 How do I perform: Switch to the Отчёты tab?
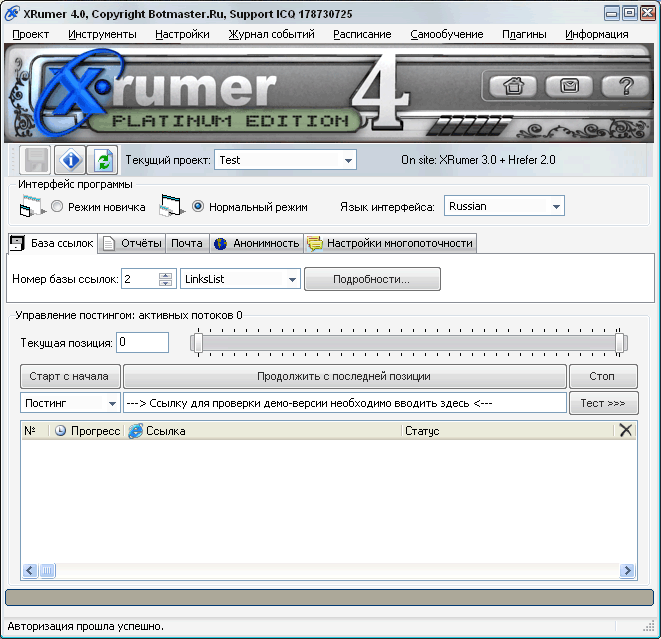tap(132, 243)
